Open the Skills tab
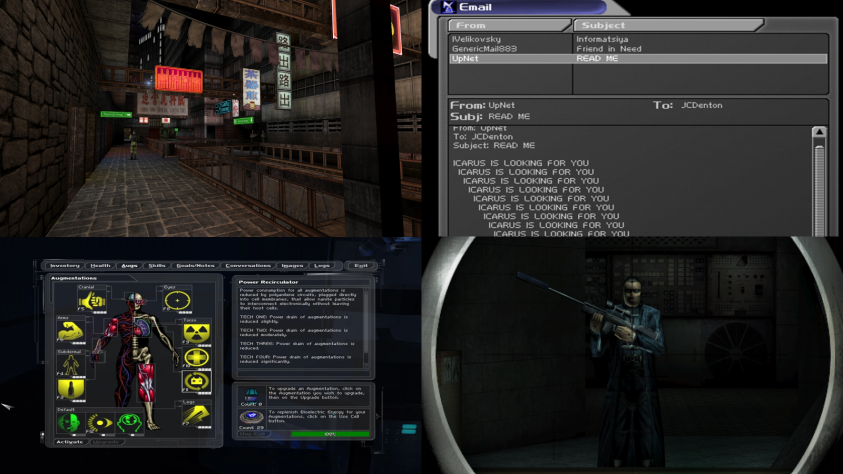This screenshot has height=474, width=843. (157, 265)
